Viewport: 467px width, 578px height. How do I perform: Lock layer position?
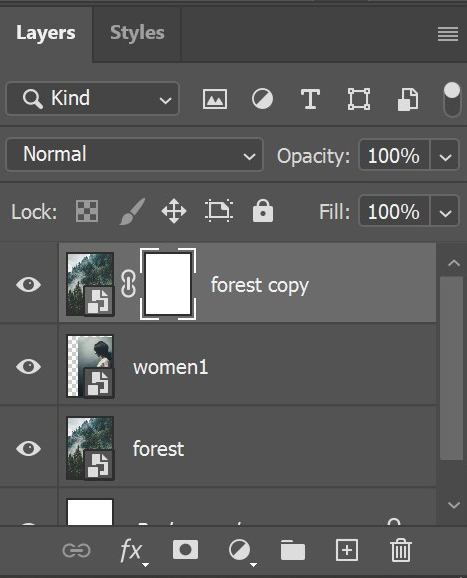click(x=174, y=211)
